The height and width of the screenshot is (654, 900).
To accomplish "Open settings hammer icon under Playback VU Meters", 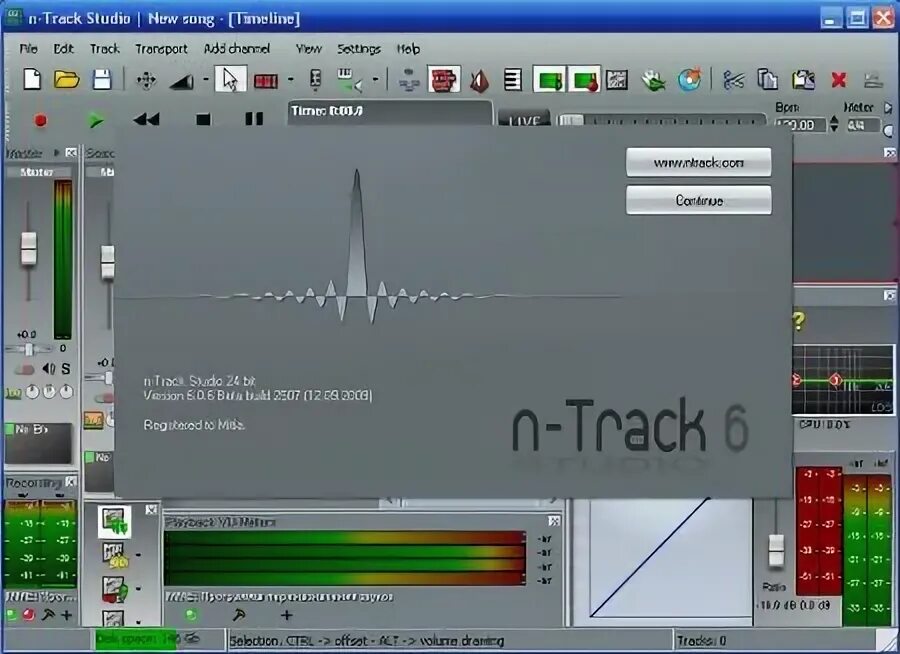I will pyautogui.click(x=239, y=615).
